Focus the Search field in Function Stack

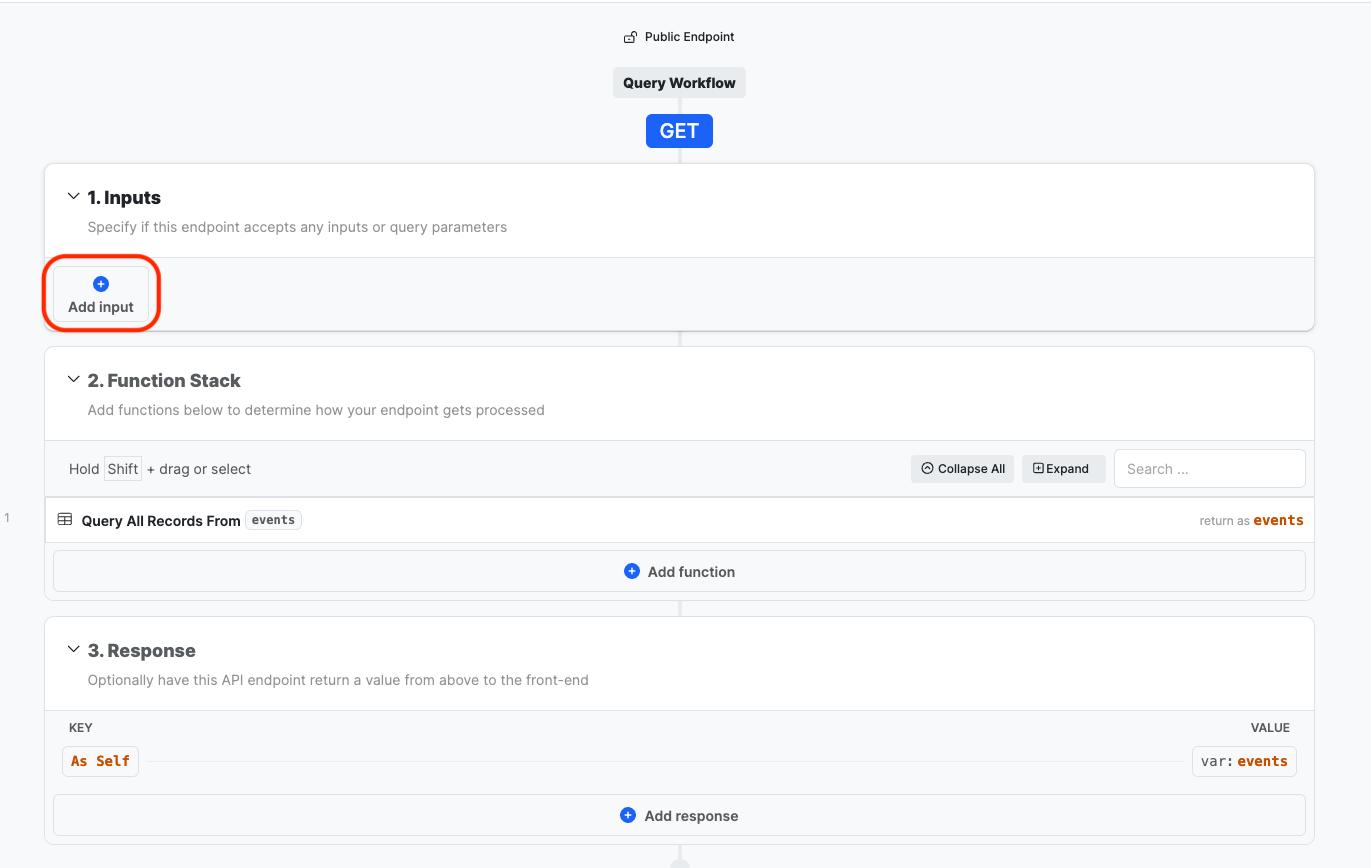tap(1209, 469)
